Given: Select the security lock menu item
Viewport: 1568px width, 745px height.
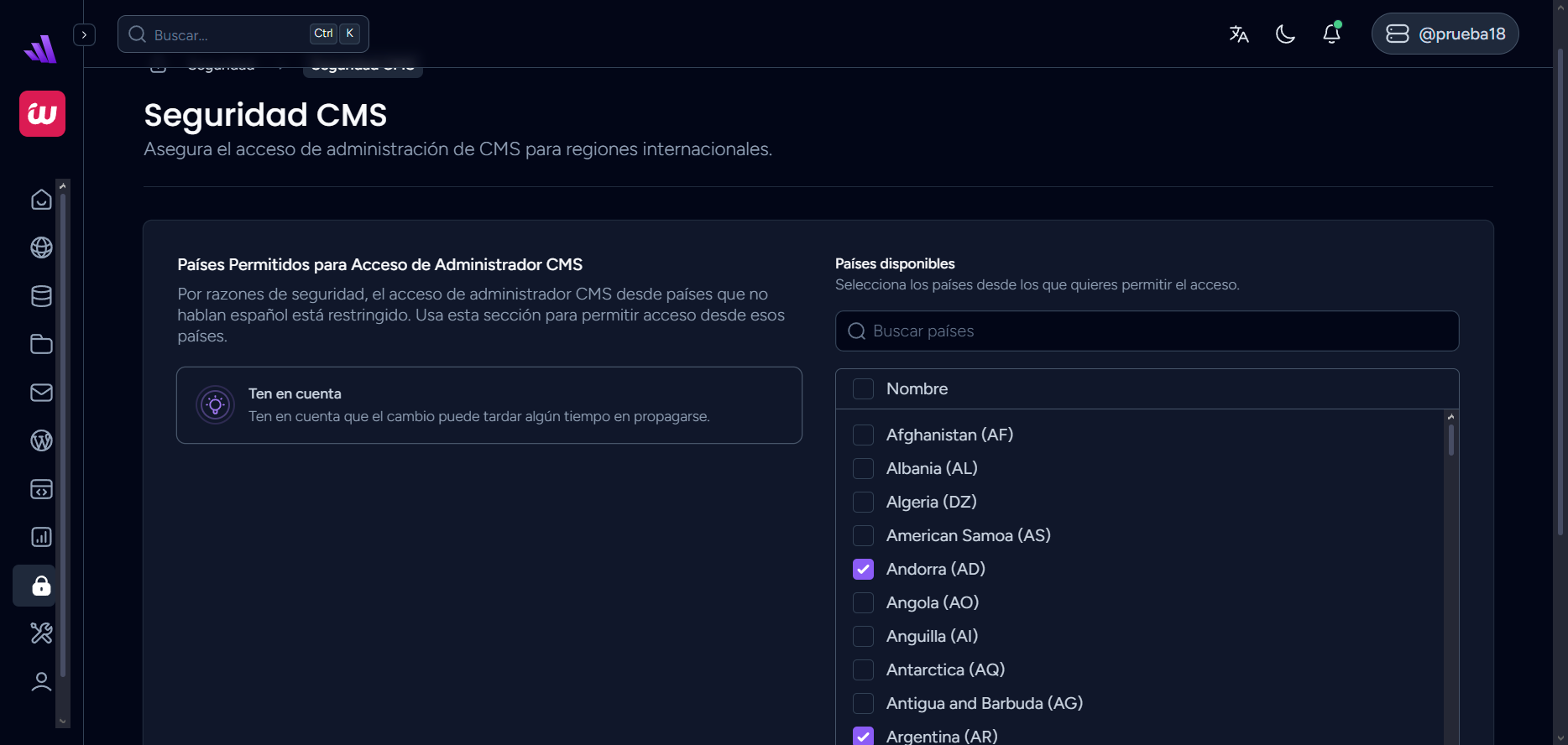Looking at the screenshot, I should [x=41, y=586].
